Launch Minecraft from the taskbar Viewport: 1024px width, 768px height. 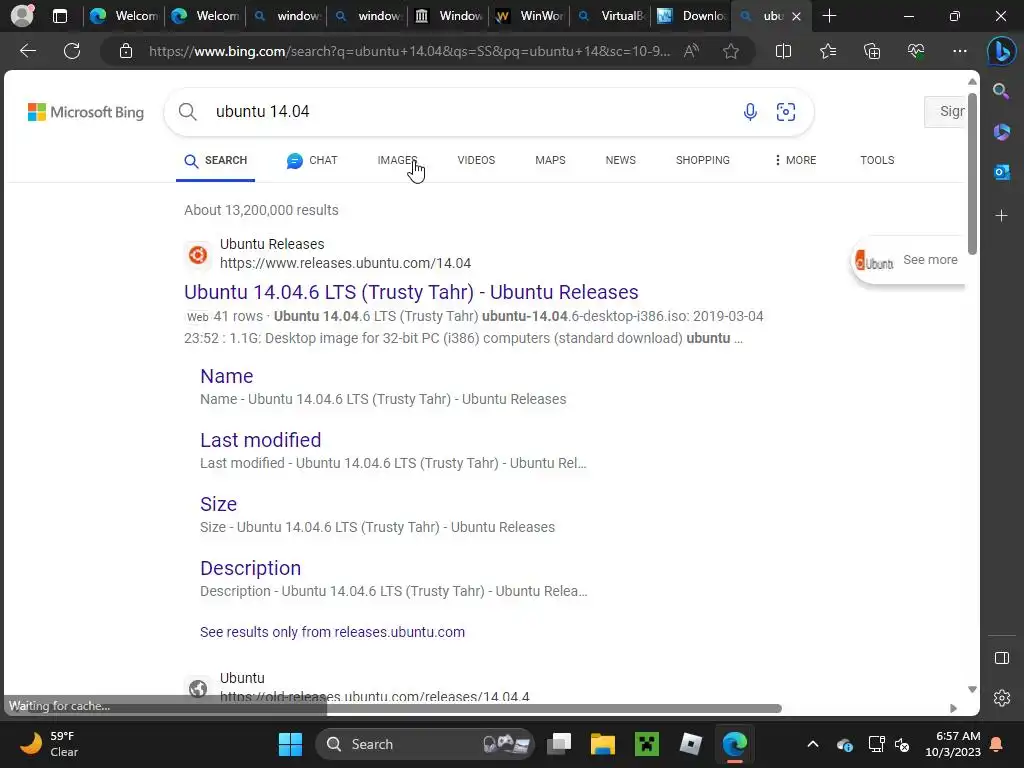pyautogui.click(x=647, y=744)
